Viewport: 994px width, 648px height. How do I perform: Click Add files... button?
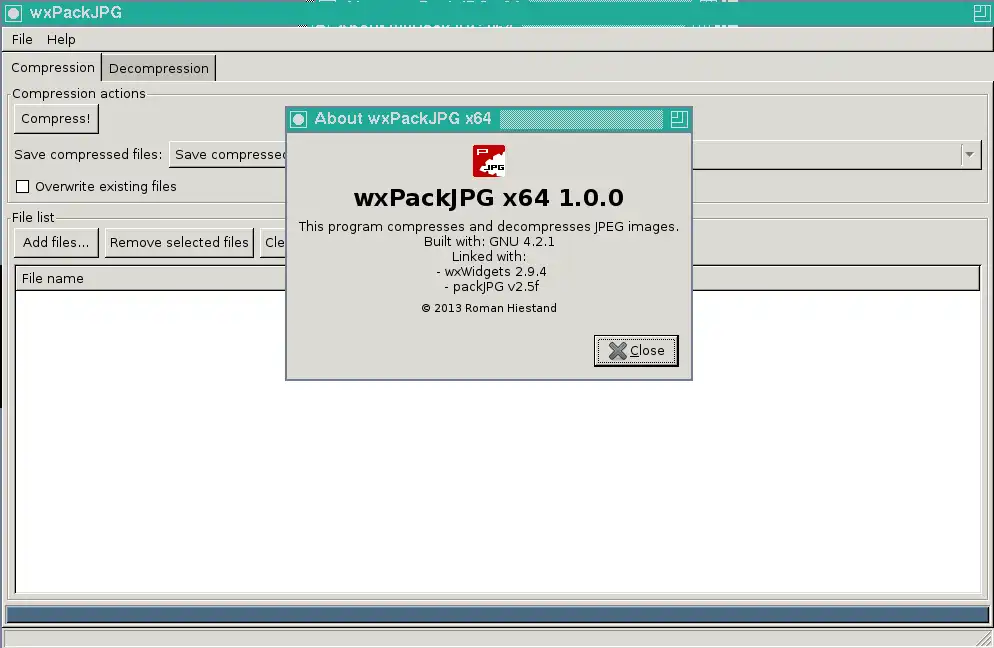(56, 242)
